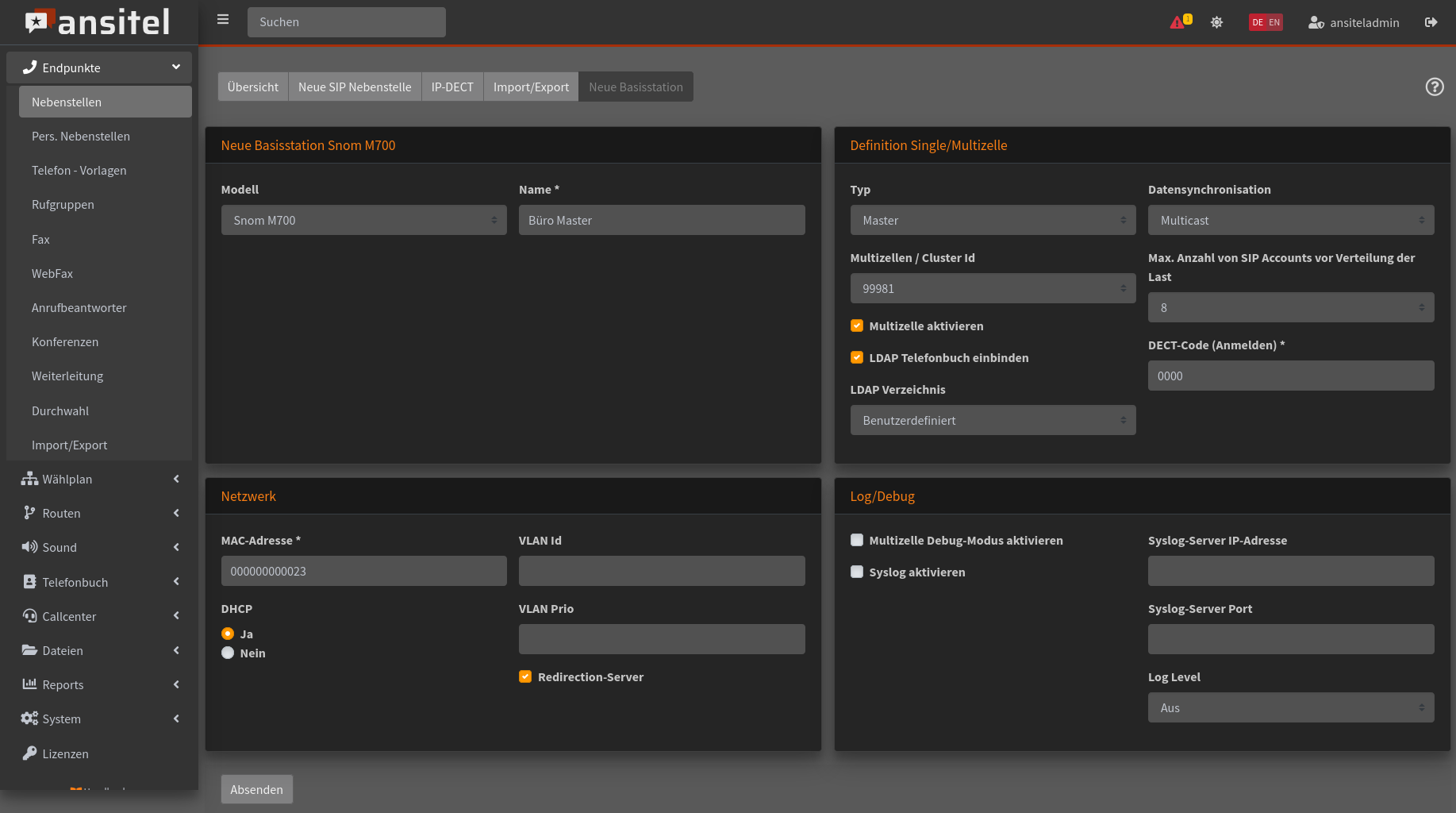Viewport: 1456px width, 813px height.
Task: Enable Syslog aktivieren checkbox
Action: [x=857, y=572]
